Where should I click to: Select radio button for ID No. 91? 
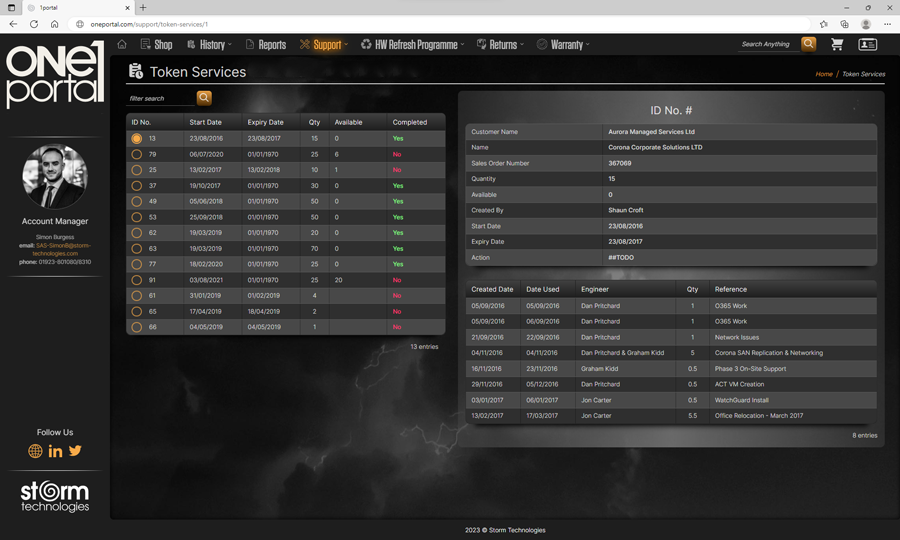(x=137, y=280)
